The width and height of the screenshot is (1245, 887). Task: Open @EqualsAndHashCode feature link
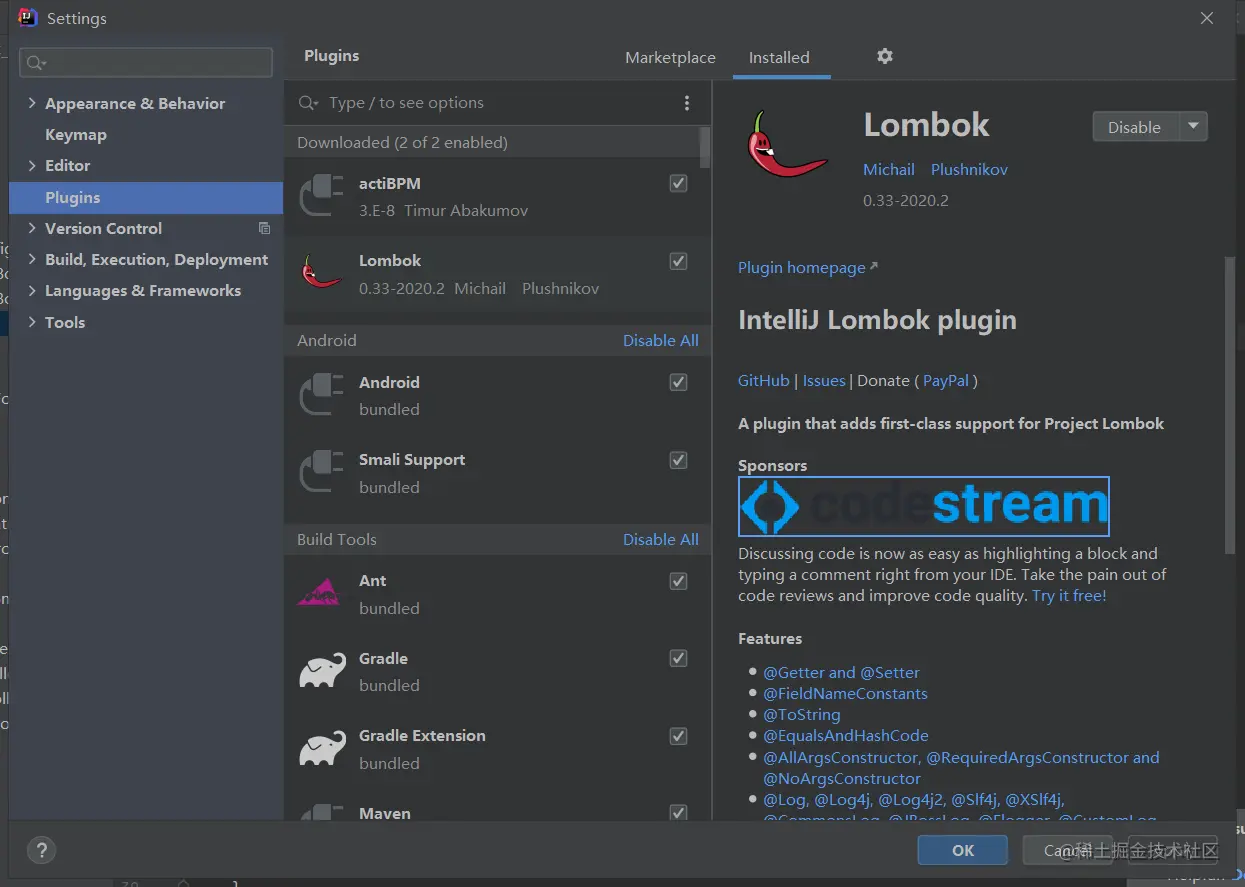pos(846,735)
